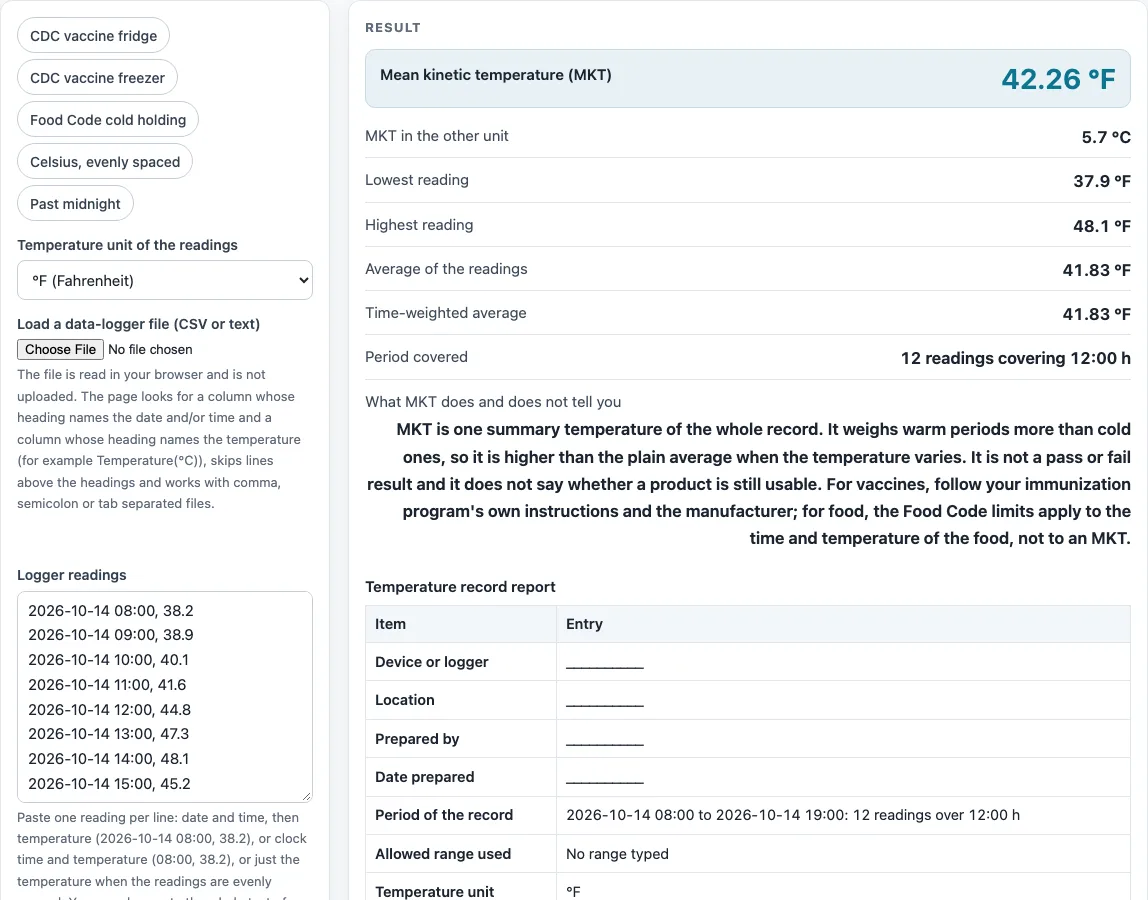Click the 'Temperature record report' heading
The width and height of the screenshot is (1148, 900).
460,587
